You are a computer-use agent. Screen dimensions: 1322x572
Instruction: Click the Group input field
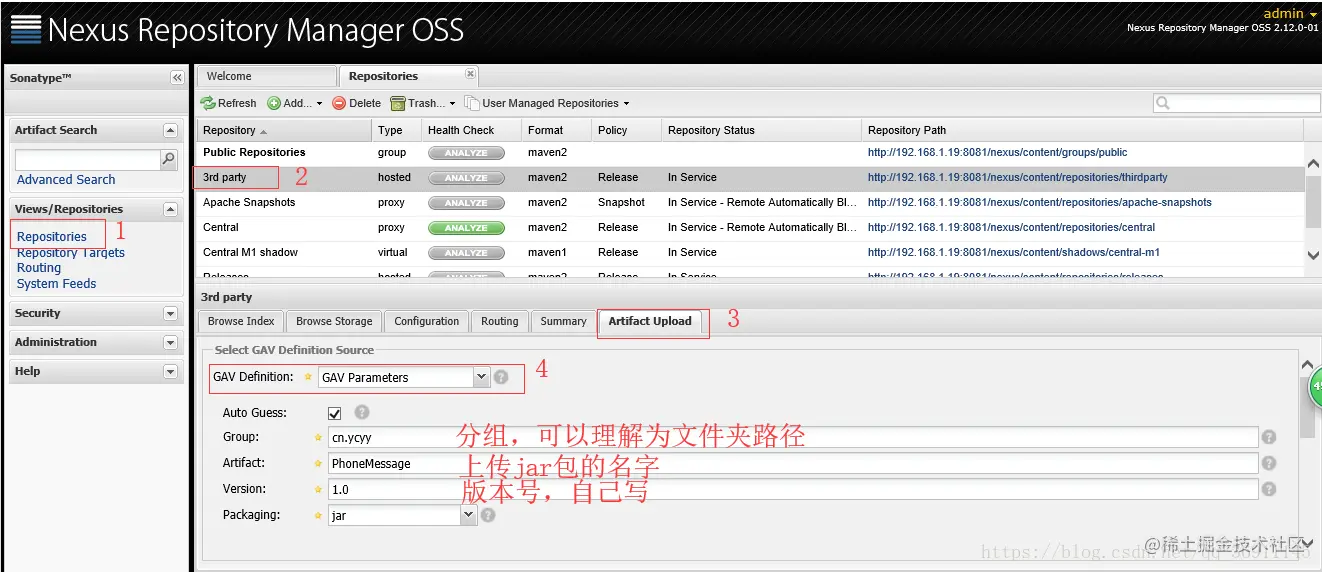(x=792, y=437)
